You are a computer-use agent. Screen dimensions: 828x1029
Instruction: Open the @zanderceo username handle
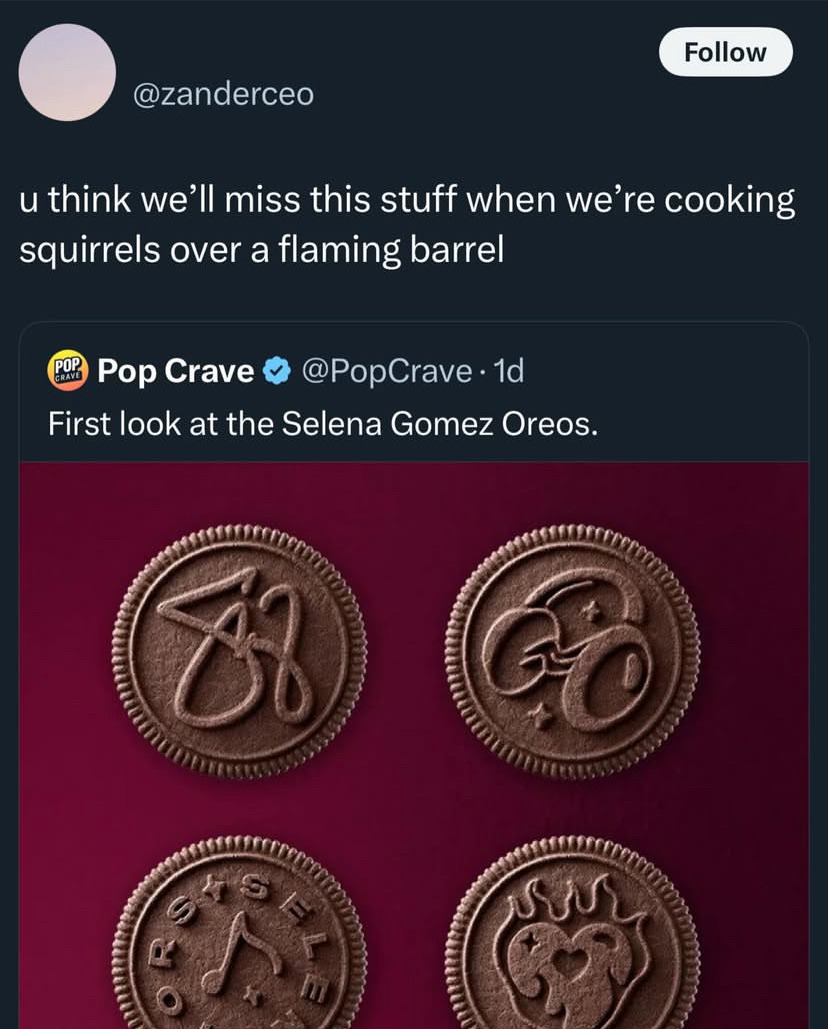223,94
